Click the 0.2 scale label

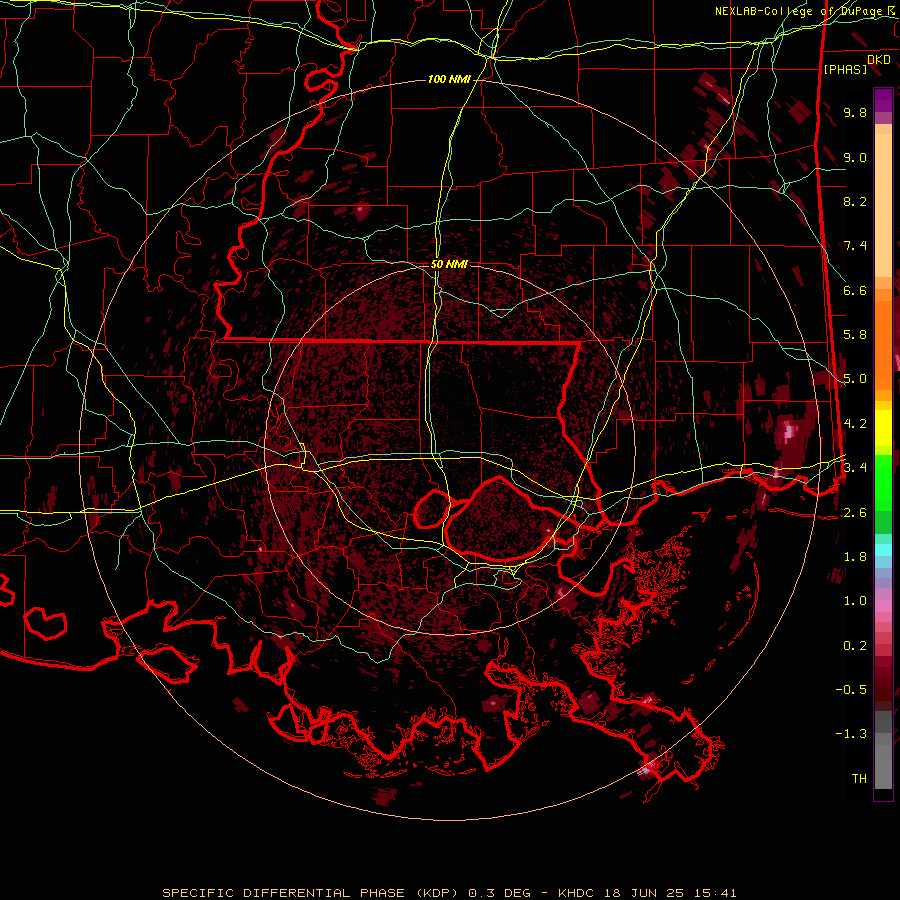tap(855, 646)
